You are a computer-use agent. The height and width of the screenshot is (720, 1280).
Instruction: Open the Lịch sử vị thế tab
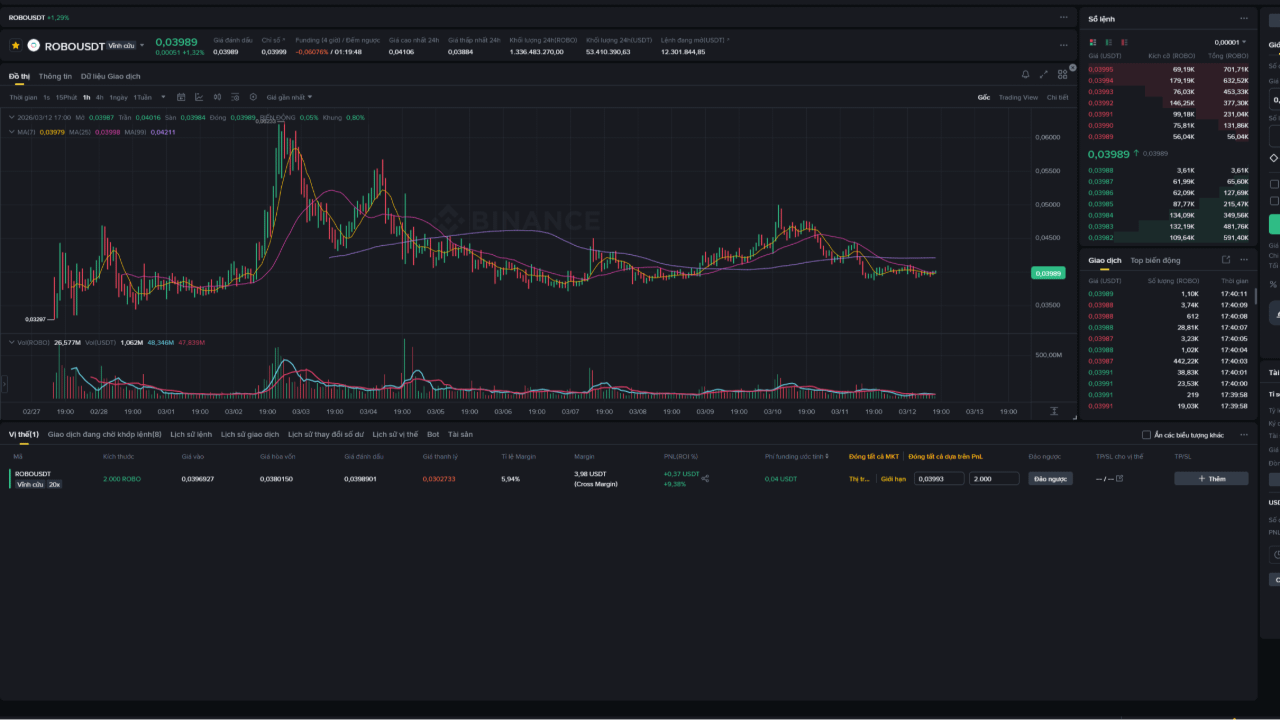point(395,434)
